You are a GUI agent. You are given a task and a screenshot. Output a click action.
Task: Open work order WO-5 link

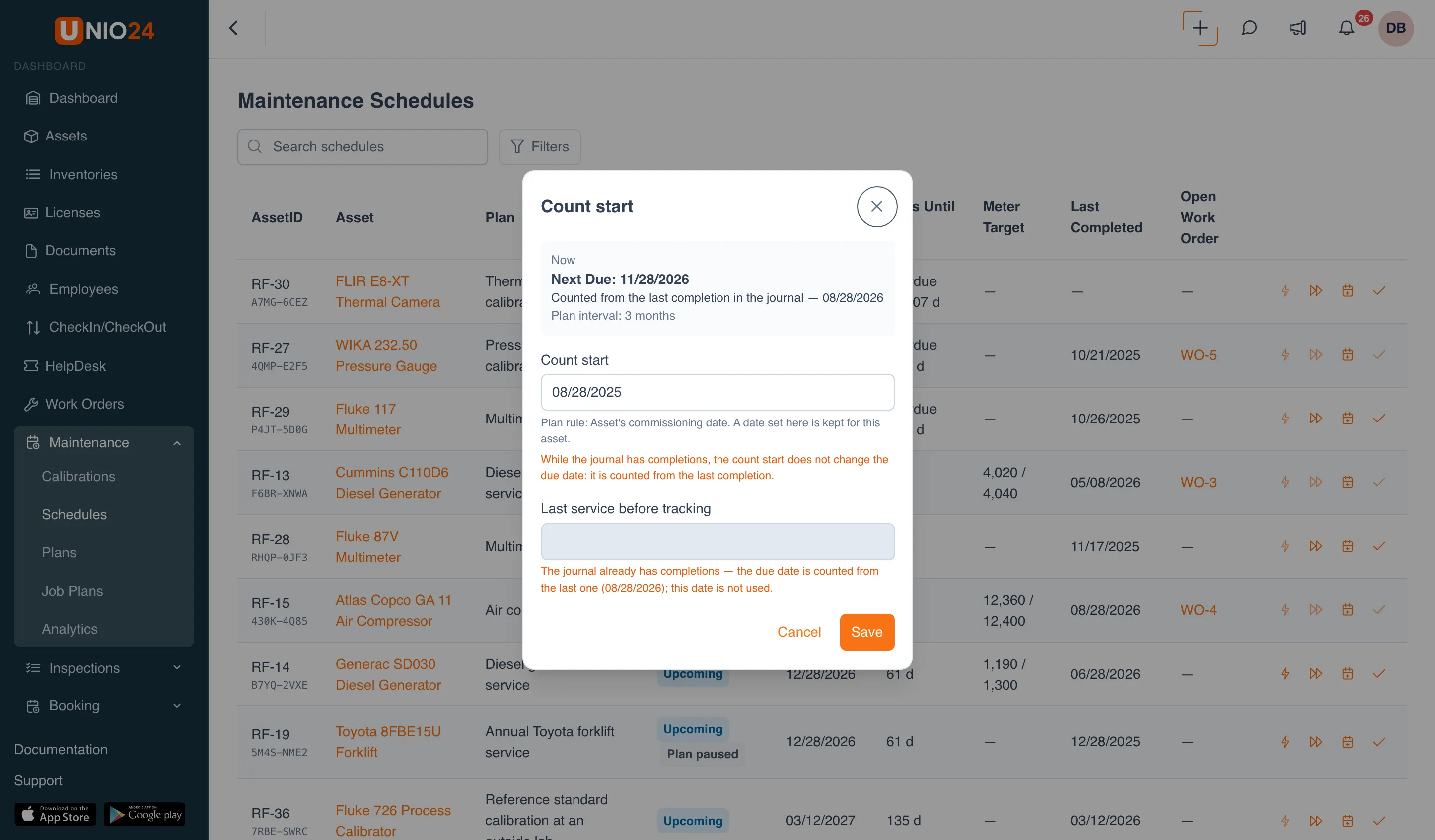point(1198,355)
